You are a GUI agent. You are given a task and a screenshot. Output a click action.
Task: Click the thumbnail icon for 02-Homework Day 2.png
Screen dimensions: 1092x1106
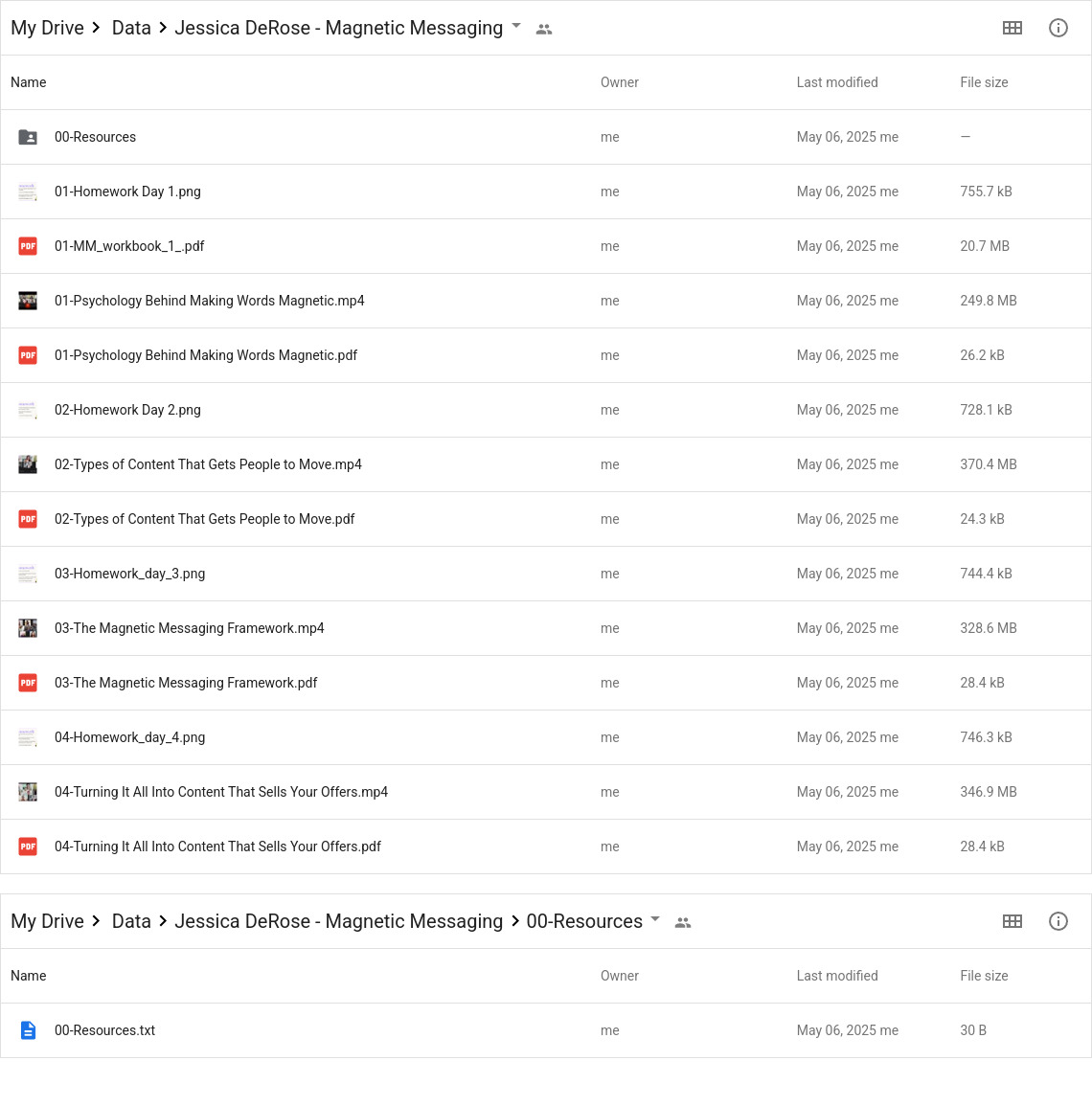(x=28, y=410)
